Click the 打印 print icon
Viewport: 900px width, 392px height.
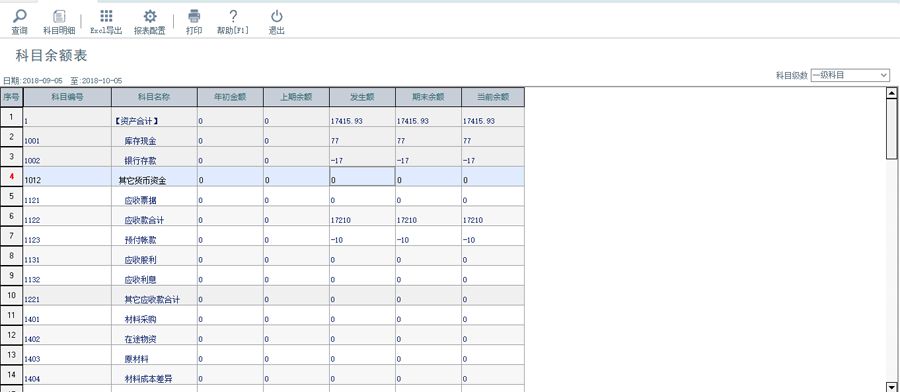pos(194,16)
